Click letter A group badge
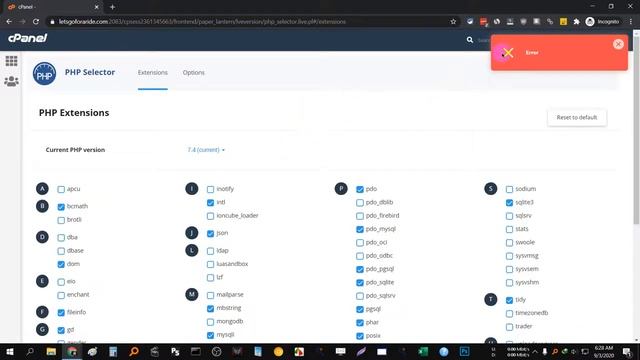Image resolution: width=640 pixels, height=360 pixels. click(42, 189)
